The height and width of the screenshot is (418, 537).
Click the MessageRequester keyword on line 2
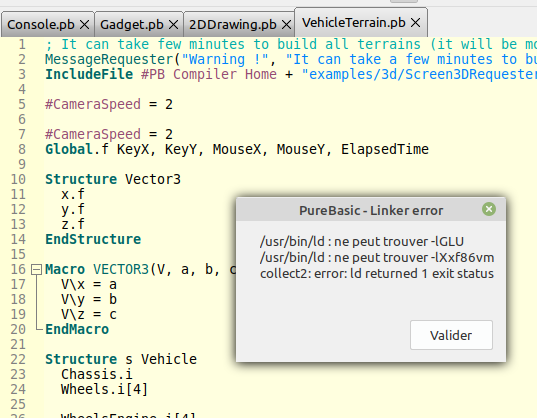point(110,59)
